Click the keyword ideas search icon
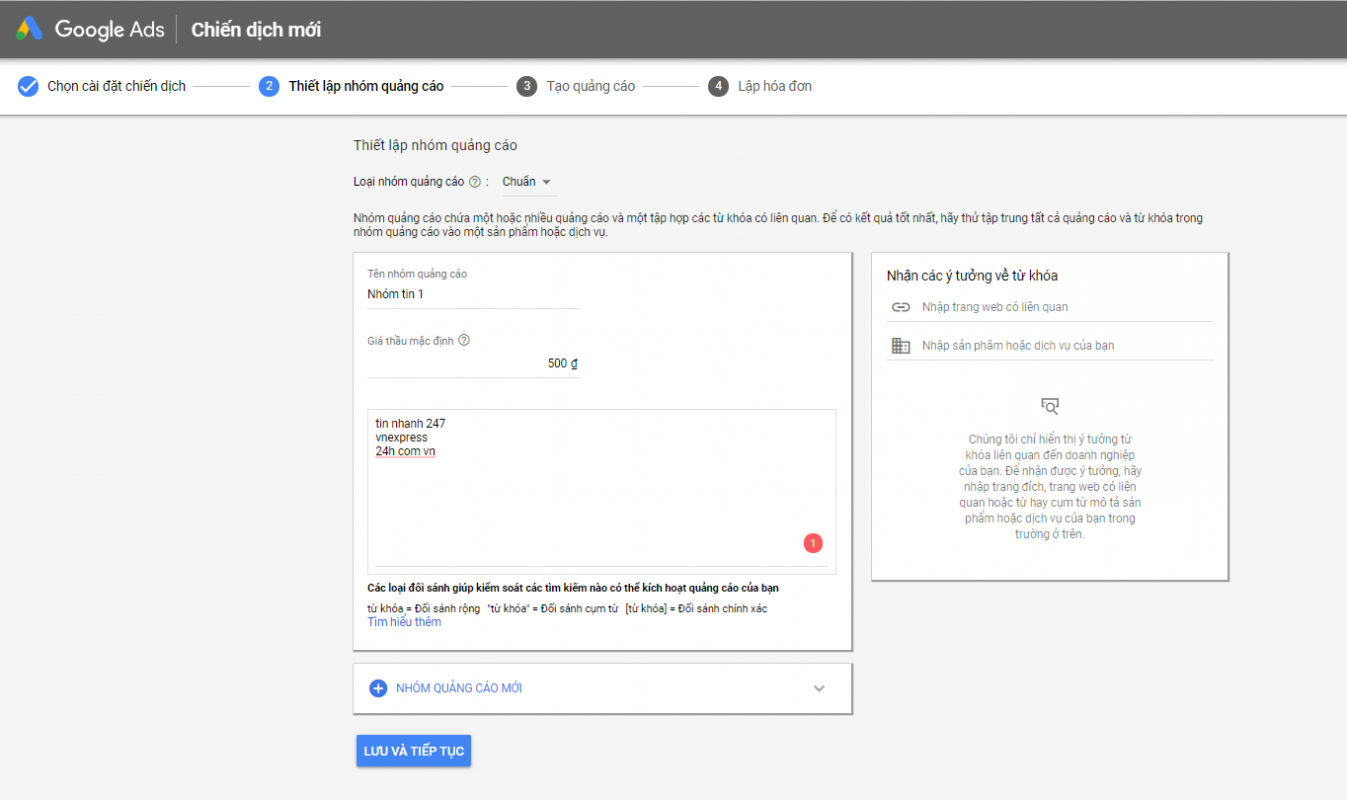Viewport: 1347px width, 800px height. [1050, 406]
